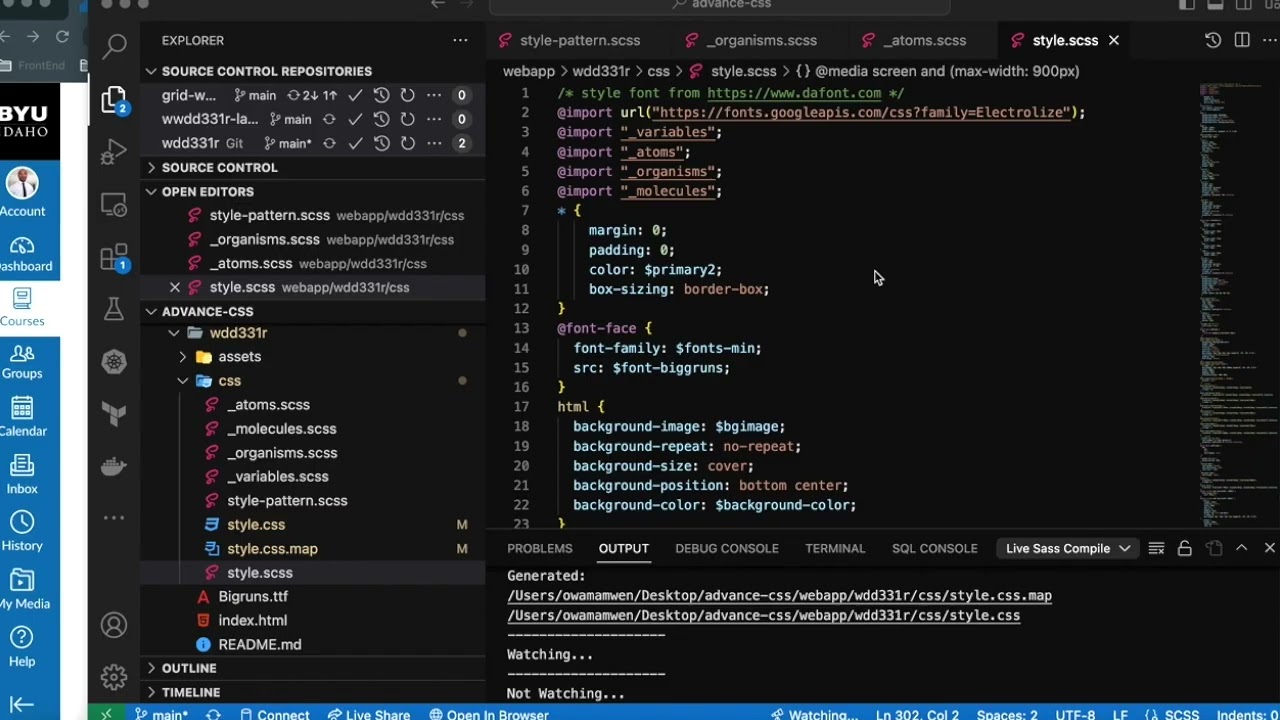Open Remote Explorer view icon
This screenshot has height=720, width=1280.
pos(114,205)
